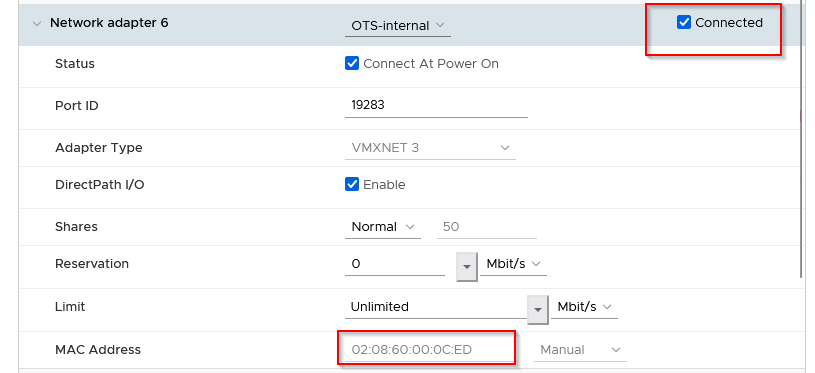This screenshot has width=815, height=373.
Task: Change the Reservation Mbit/s unit dropdown
Action: point(513,264)
